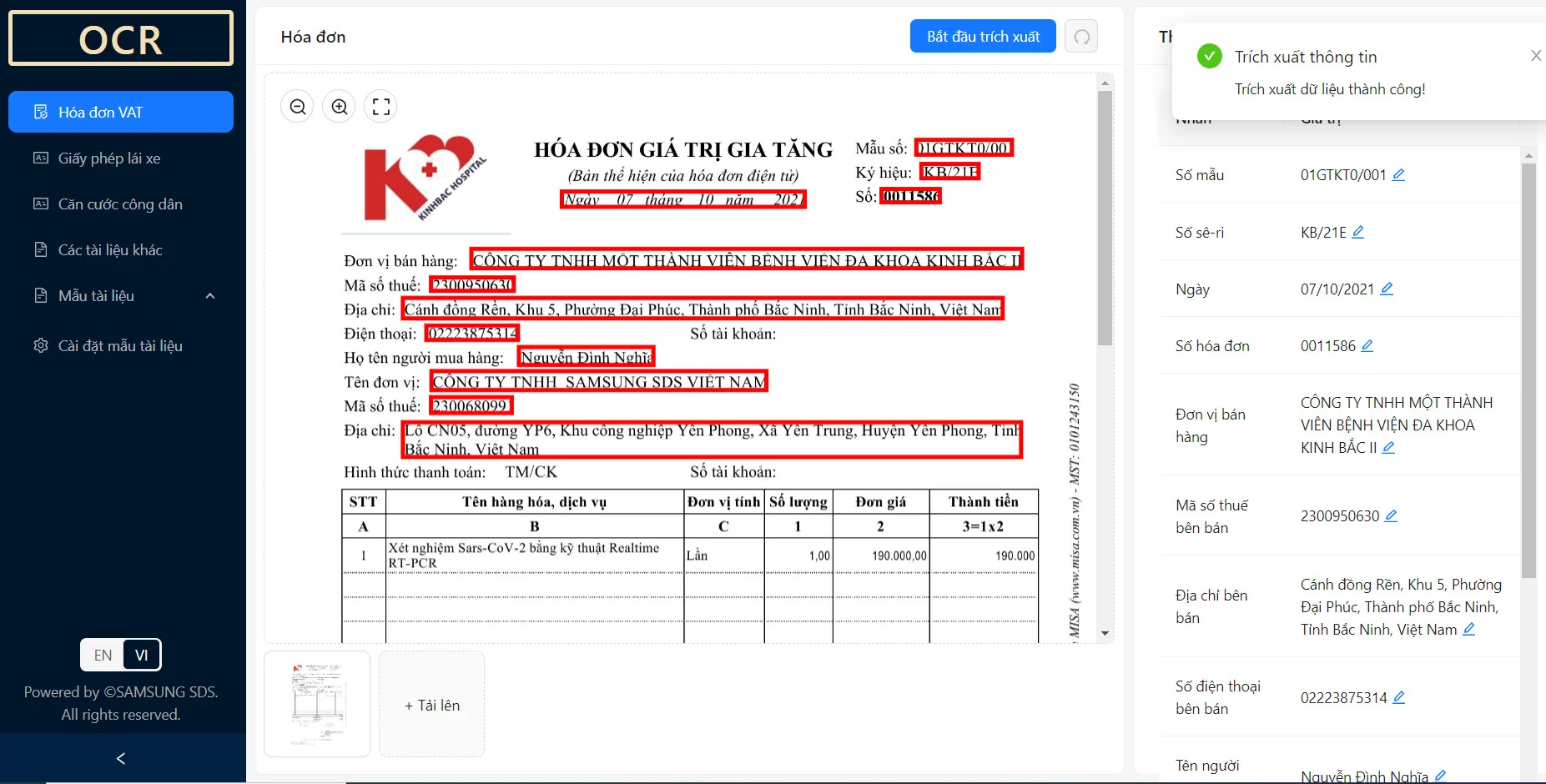Image resolution: width=1546 pixels, height=784 pixels.
Task: Click the invoice viewer vertical scrollbar
Action: pyautogui.click(x=1105, y=219)
